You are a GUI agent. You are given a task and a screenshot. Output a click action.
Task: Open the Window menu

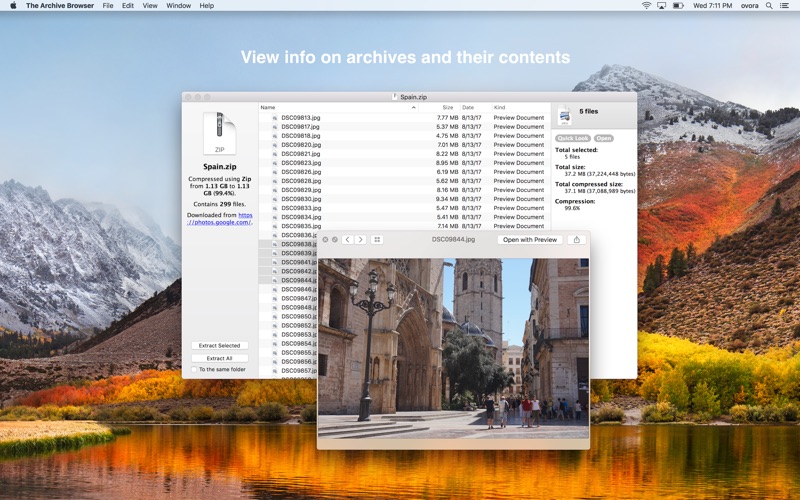pyautogui.click(x=178, y=6)
